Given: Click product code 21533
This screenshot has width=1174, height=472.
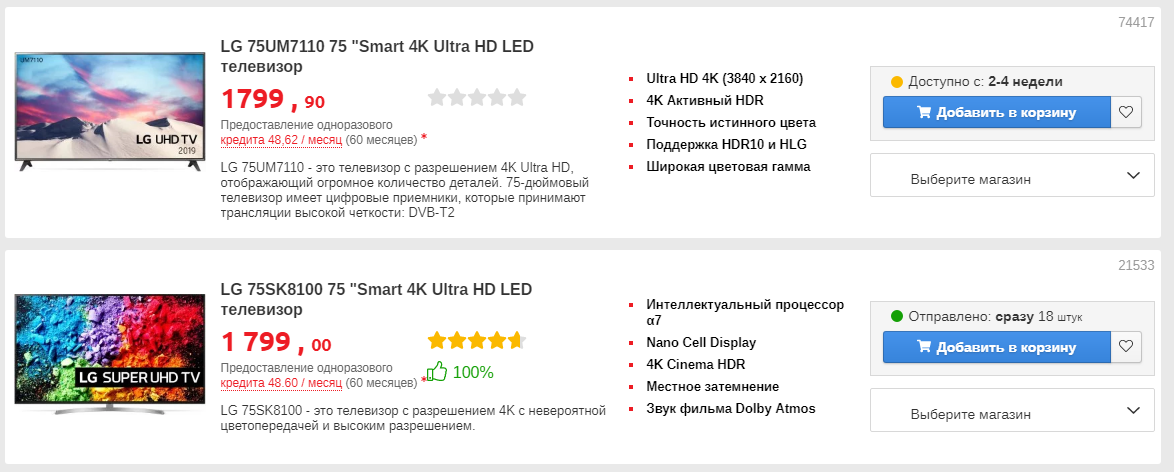Looking at the screenshot, I should click(x=1136, y=265).
